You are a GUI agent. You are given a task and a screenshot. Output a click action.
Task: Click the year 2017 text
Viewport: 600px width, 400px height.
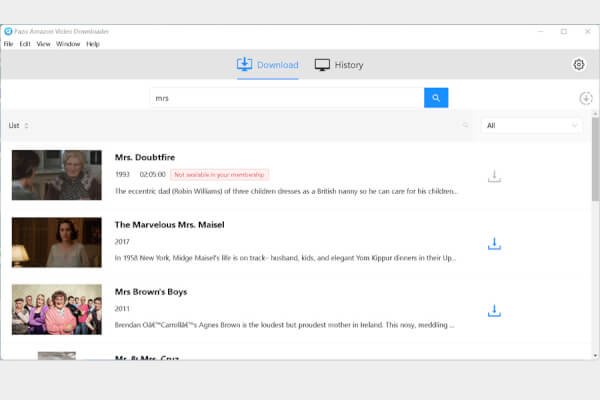click(122, 242)
